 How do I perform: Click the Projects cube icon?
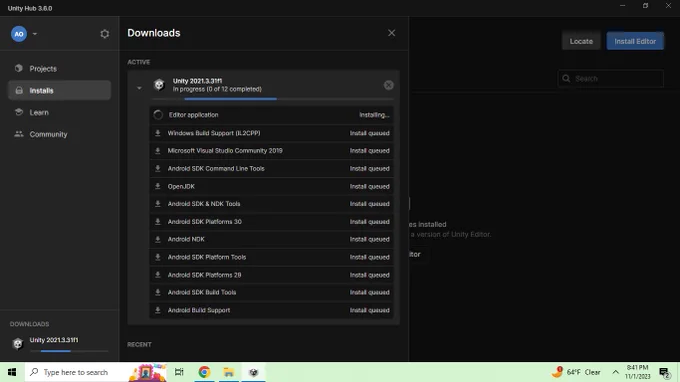19,68
